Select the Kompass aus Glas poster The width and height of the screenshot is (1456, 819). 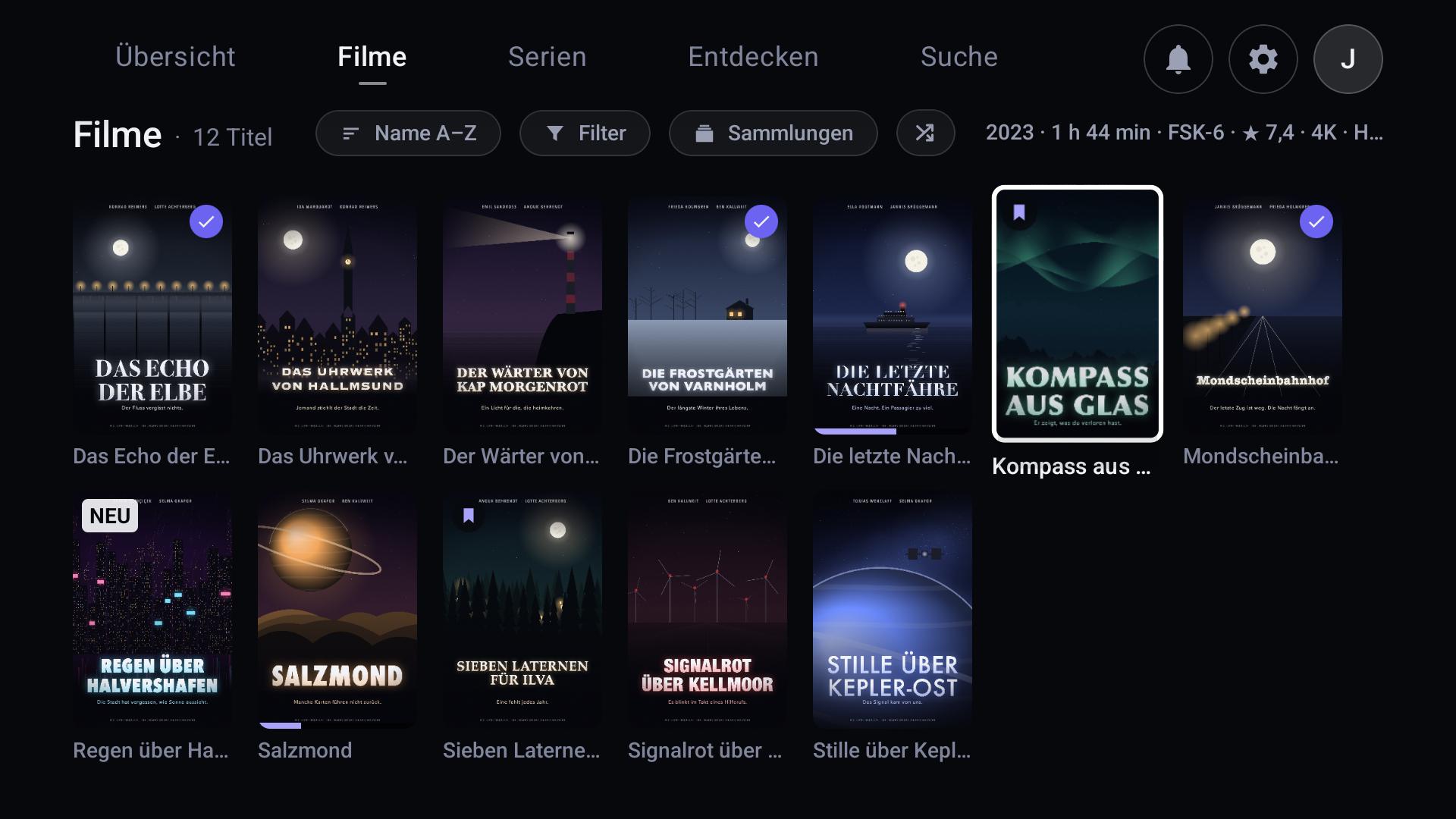[1078, 313]
